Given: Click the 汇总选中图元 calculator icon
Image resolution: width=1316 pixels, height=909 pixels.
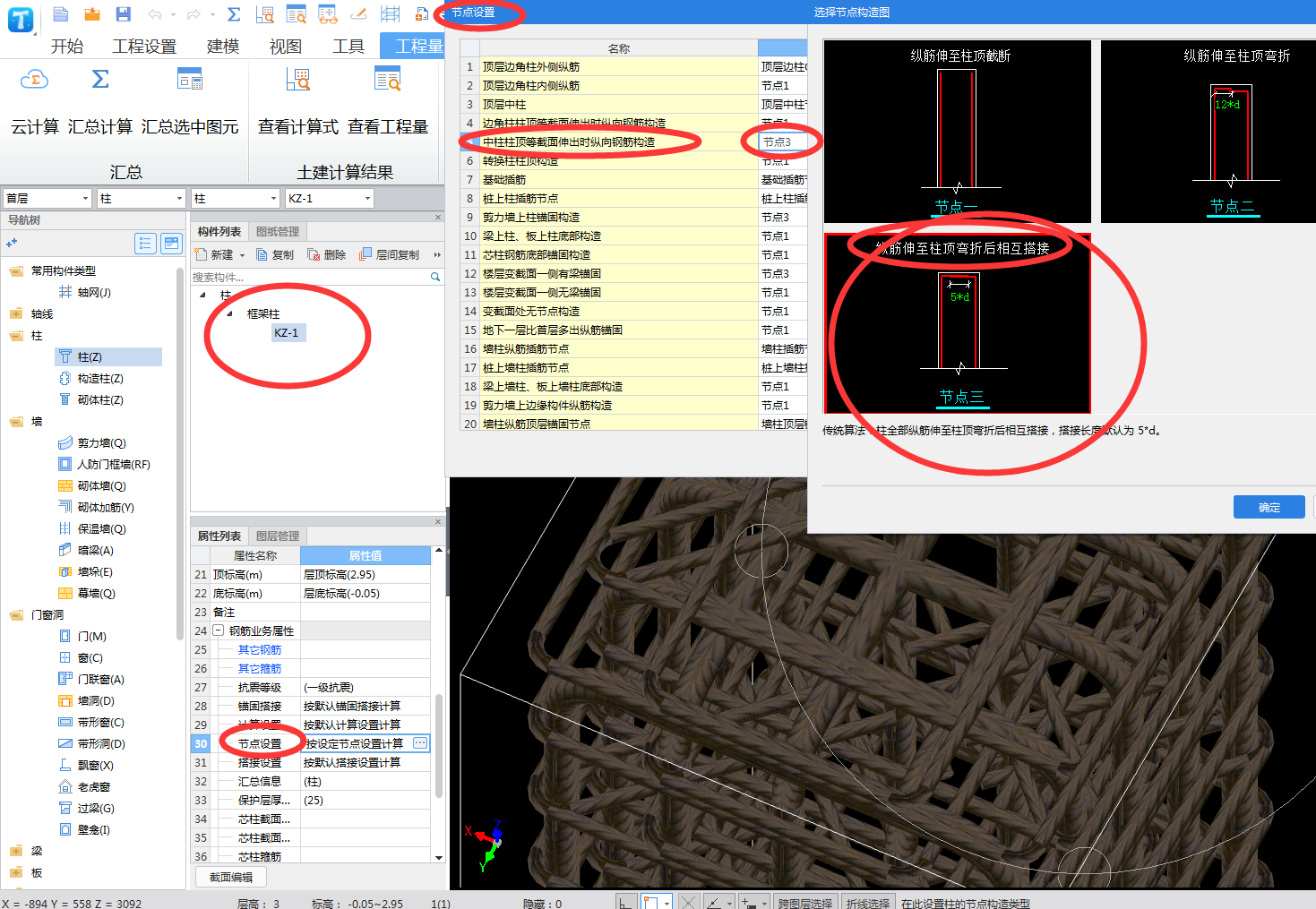Looking at the screenshot, I should (x=190, y=80).
